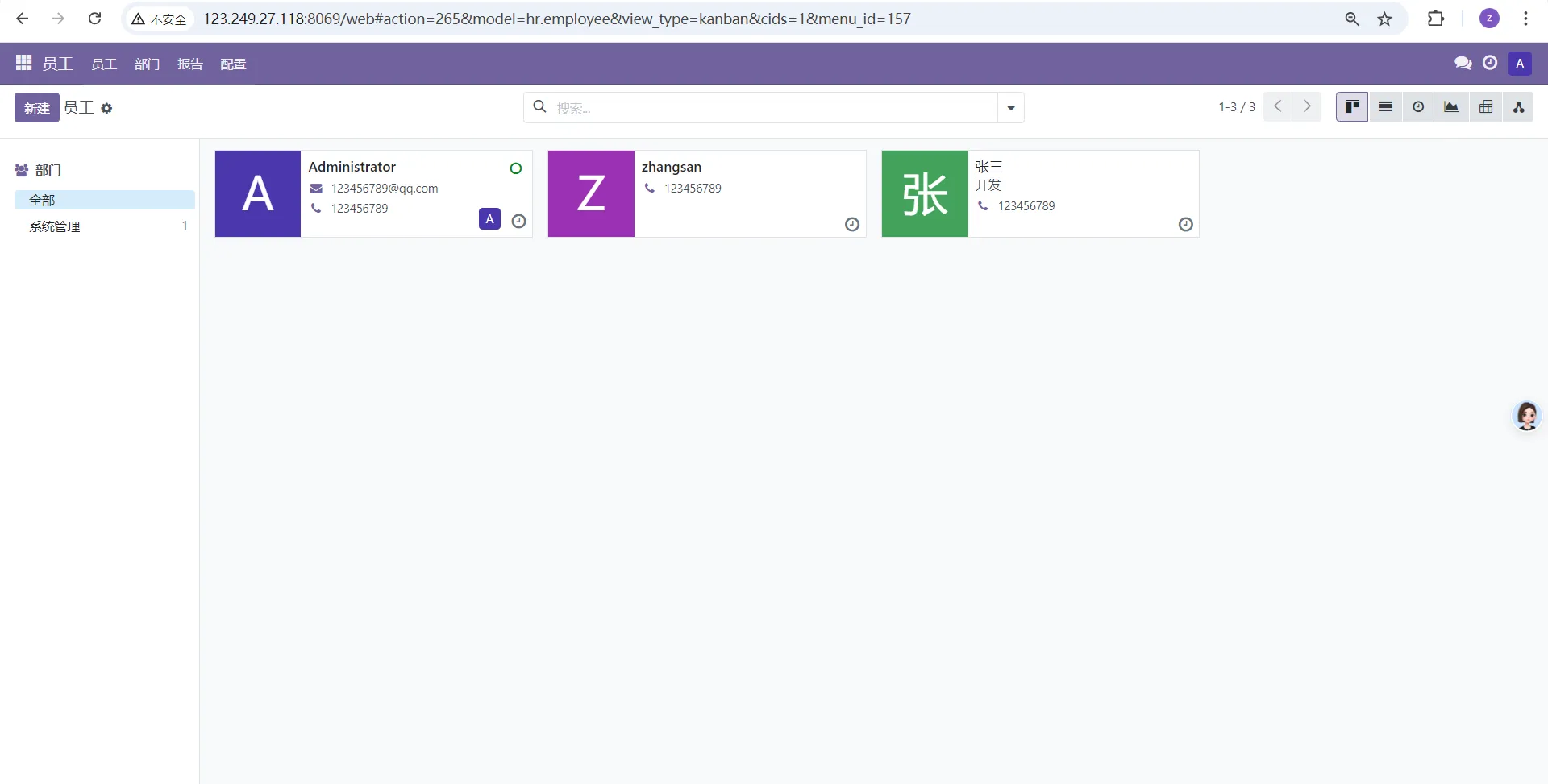Switch to graph view
1548x784 pixels.
tap(1451, 107)
